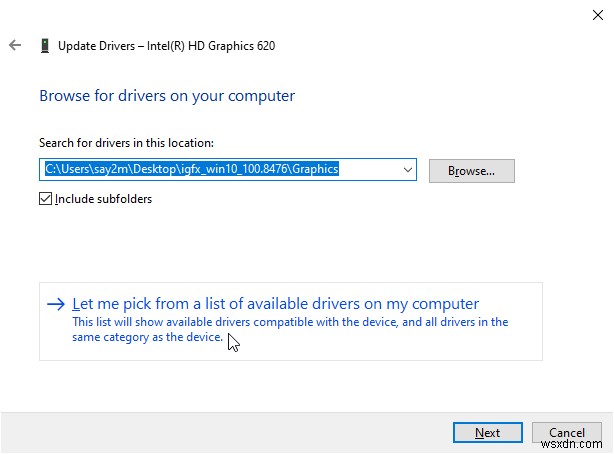Click the highlighted igfx_win10 Graphics path text

(192, 170)
